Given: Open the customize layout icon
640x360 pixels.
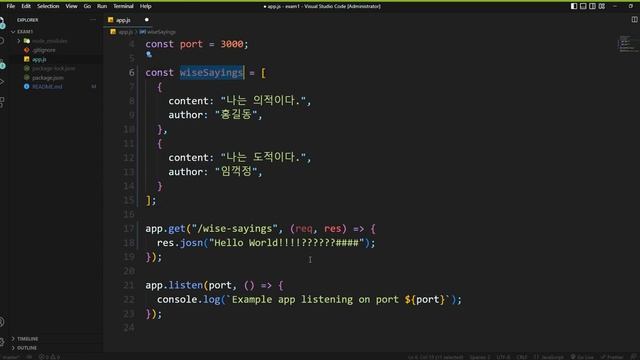Looking at the screenshot, I should tap(602, 6).
